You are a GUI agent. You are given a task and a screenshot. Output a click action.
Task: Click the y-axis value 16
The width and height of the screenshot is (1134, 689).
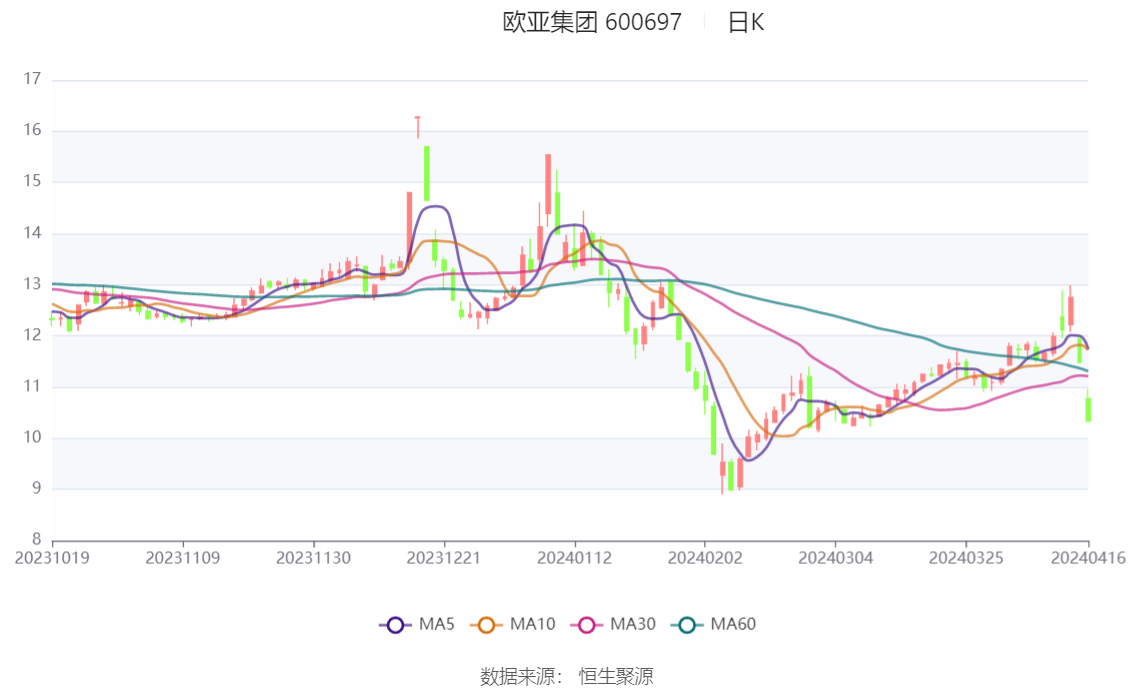[32, 130]
